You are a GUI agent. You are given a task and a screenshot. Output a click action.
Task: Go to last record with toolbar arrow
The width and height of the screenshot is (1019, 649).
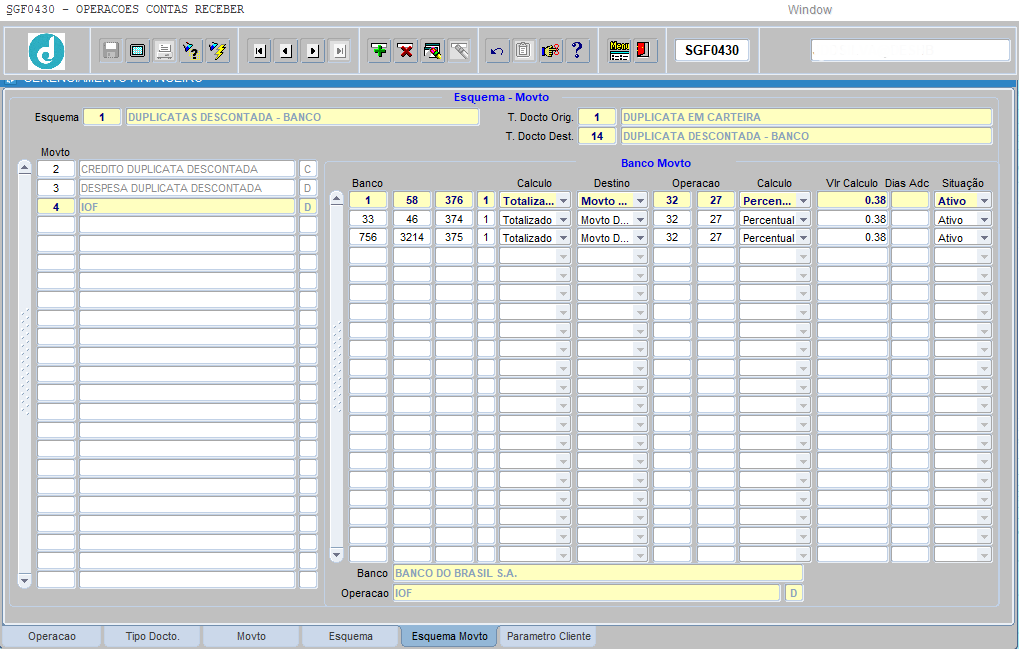click(x=339, y=51)
